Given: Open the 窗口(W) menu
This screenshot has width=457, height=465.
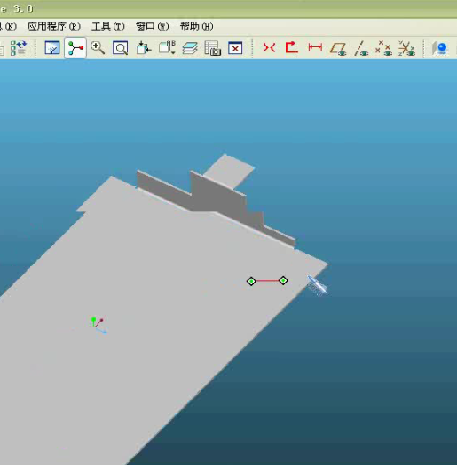Looking at the screenshot, I should click(152, 26).
